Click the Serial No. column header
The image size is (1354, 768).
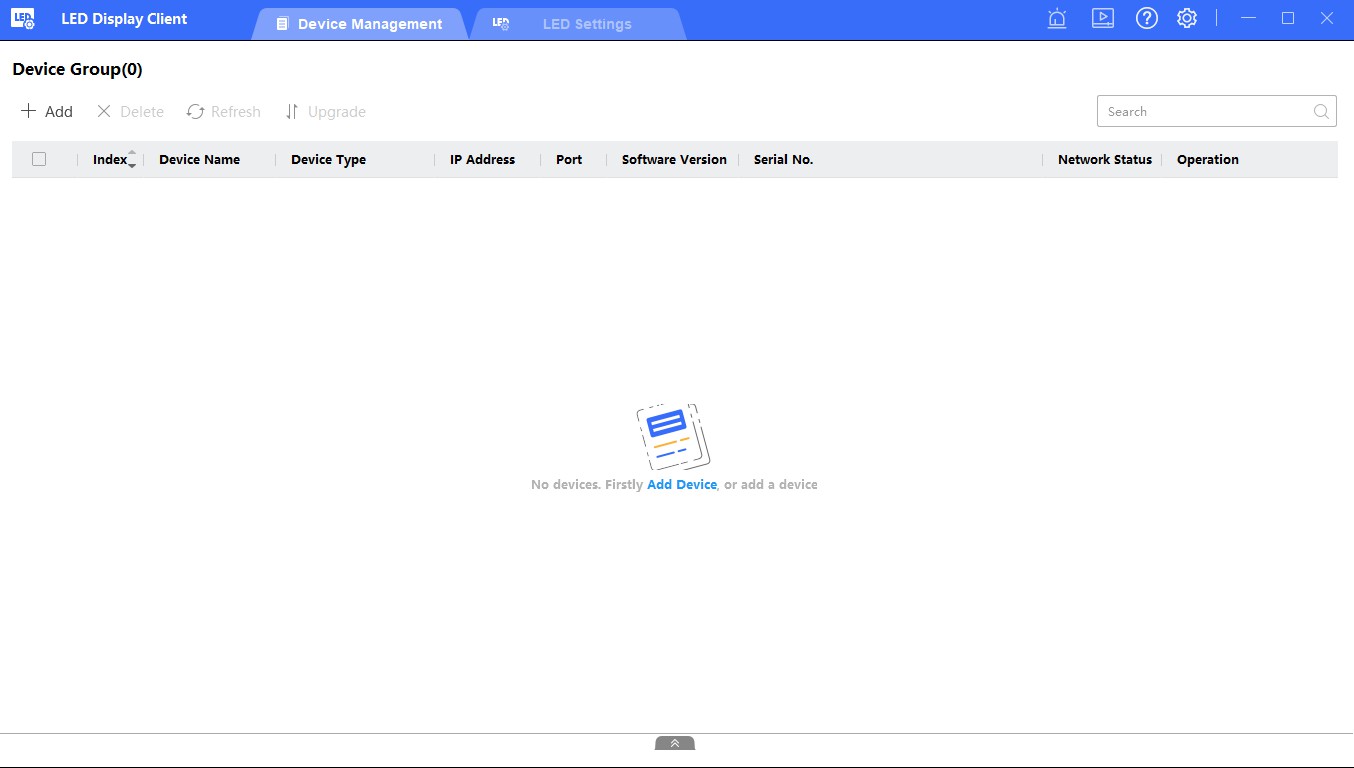(x=783, y=159)
